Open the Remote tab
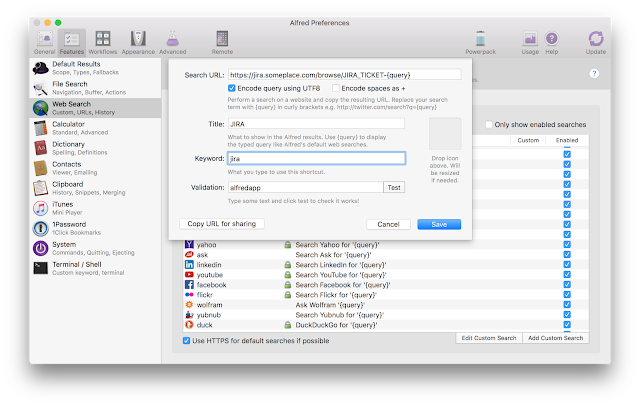Image resolution: width=640 pixels, height=406 pixels. (222, 42)
